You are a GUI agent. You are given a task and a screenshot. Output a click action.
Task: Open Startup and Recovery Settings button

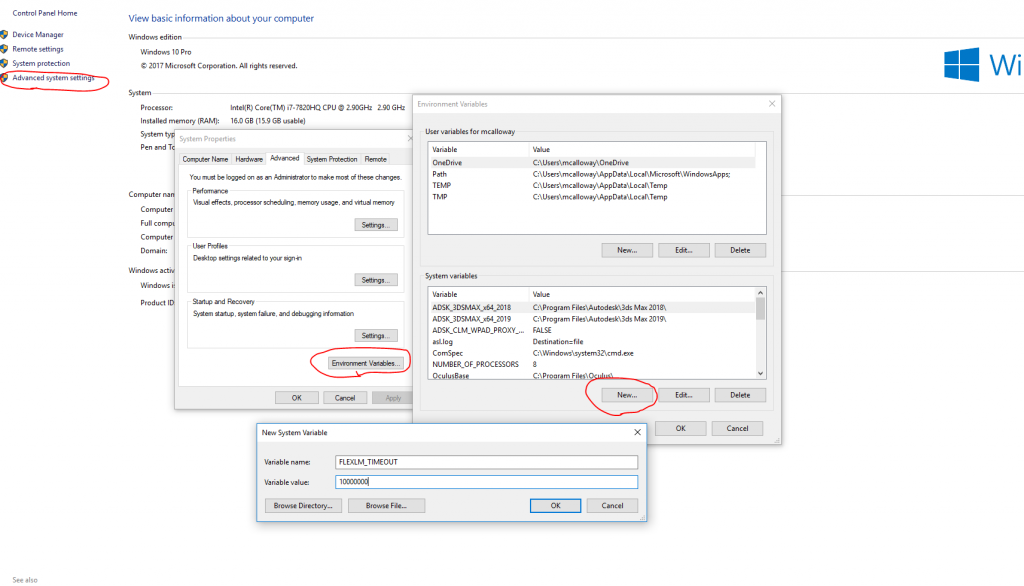(x=376, y=336)
